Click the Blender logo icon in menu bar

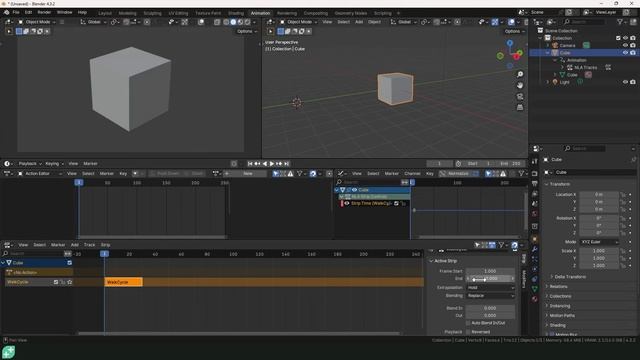(x=7, y=12)
